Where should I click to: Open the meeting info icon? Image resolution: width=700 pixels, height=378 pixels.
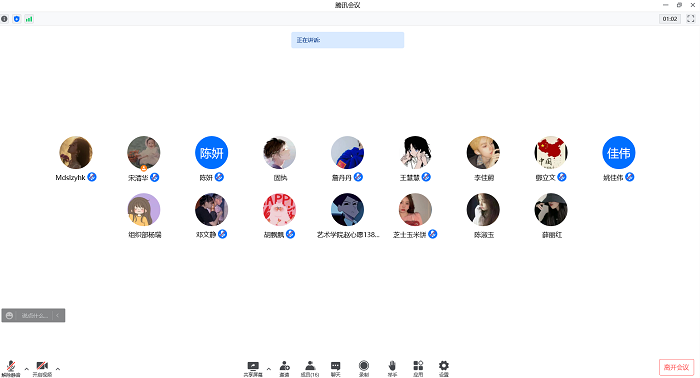coord(4,19)
